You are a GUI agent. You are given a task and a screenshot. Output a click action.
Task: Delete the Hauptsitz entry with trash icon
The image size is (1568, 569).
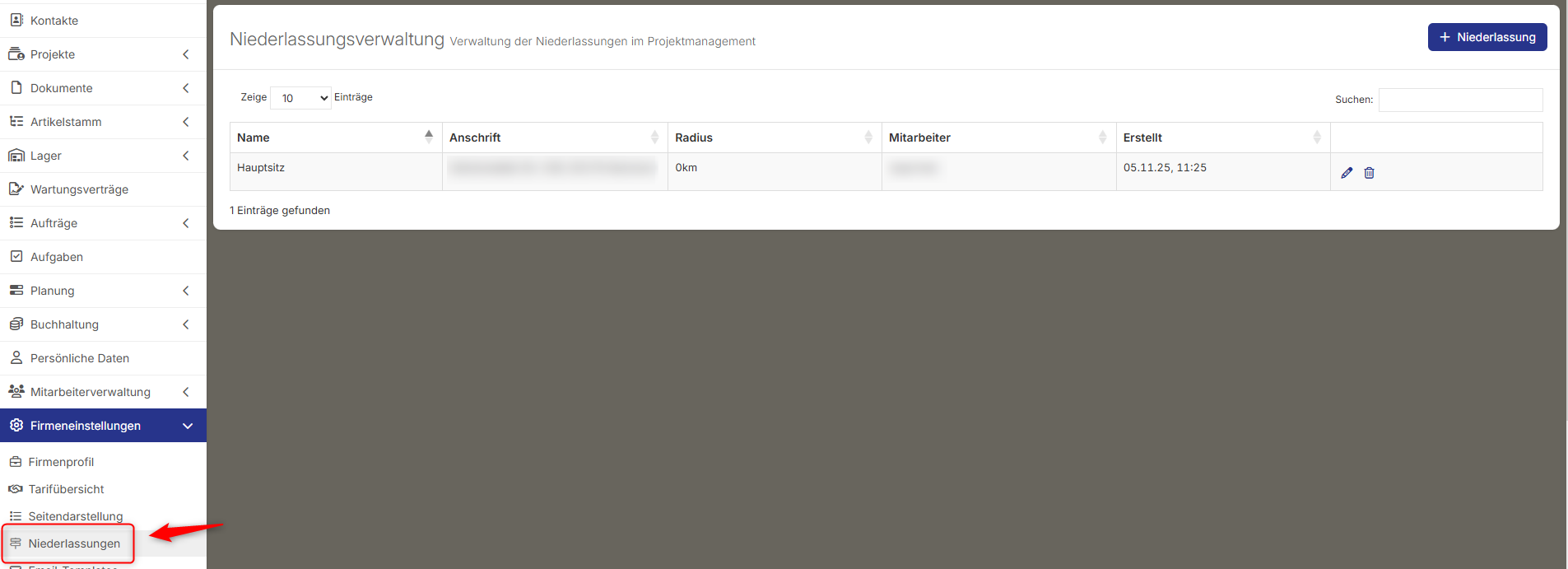[x=1369, y=173]
